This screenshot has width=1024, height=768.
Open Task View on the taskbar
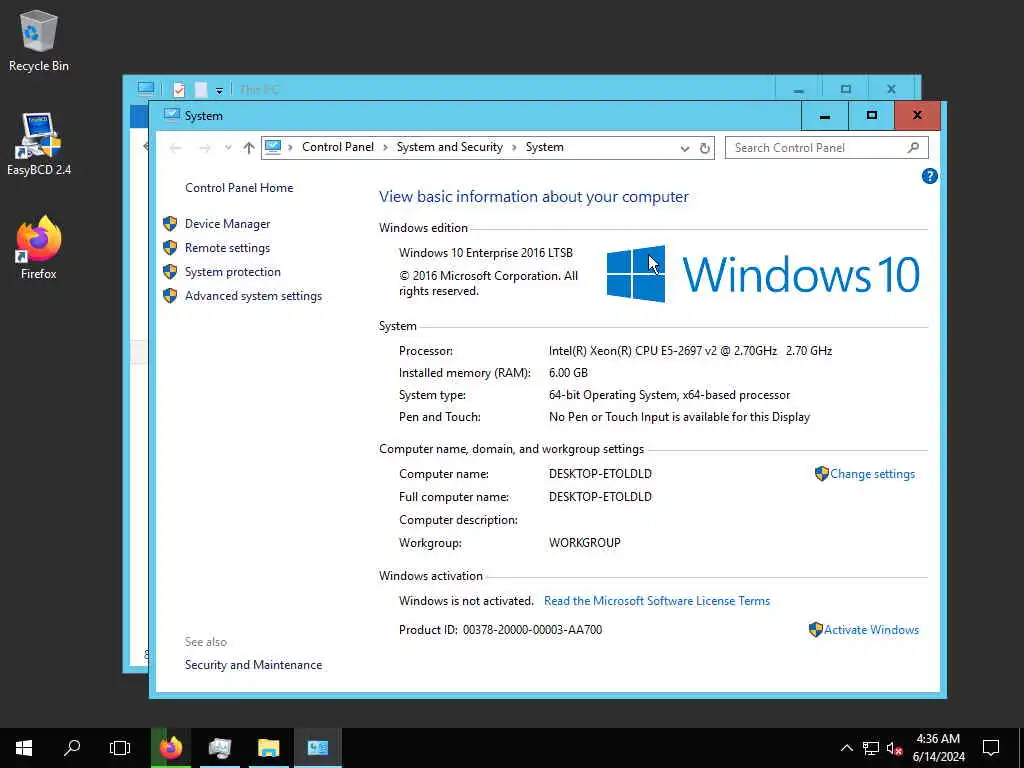click(120, 748)
